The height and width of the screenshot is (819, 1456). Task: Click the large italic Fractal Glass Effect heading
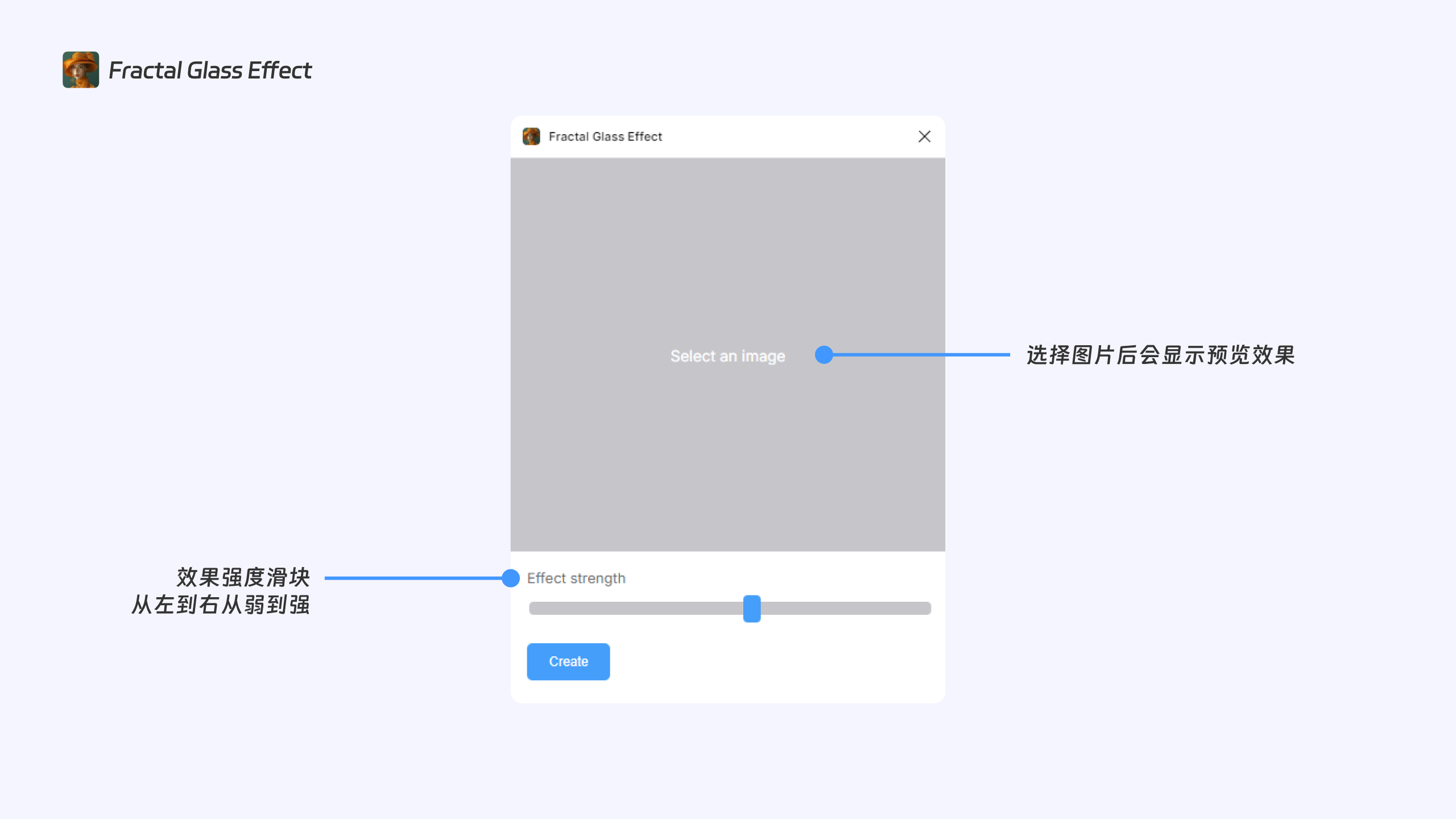(x=210, y=71)
